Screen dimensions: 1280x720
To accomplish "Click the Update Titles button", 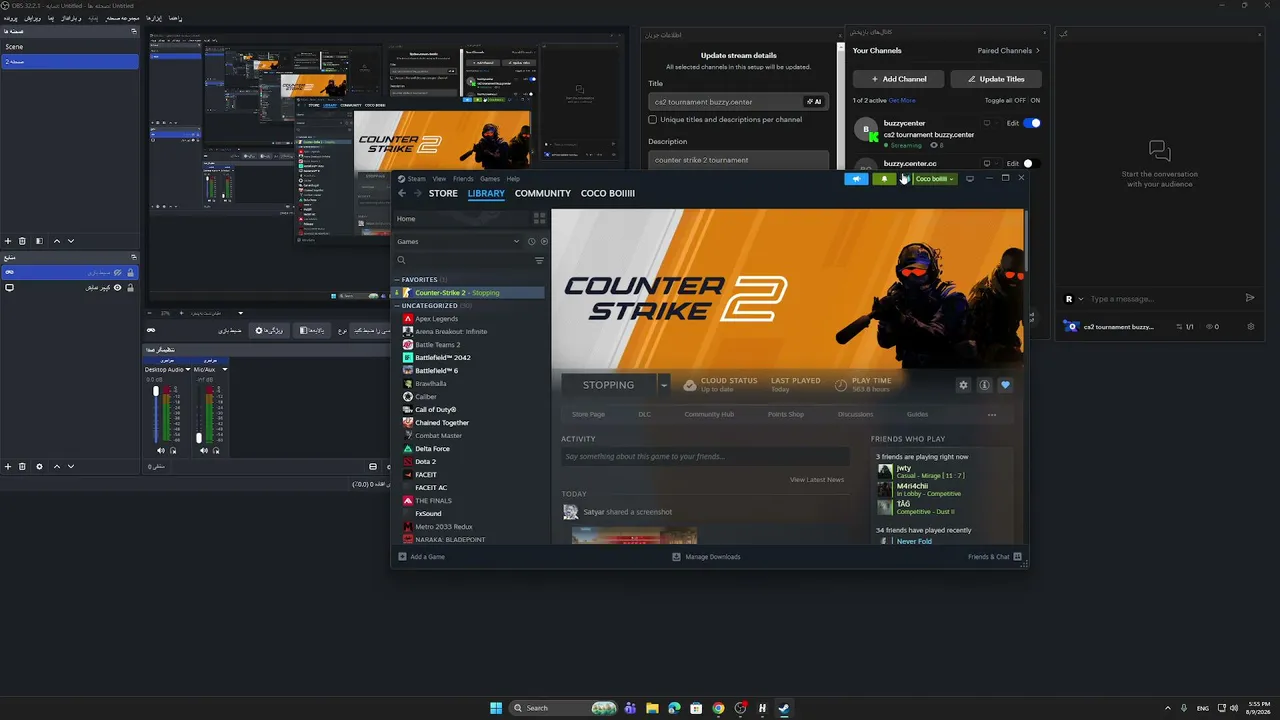I will coord(996,79).
